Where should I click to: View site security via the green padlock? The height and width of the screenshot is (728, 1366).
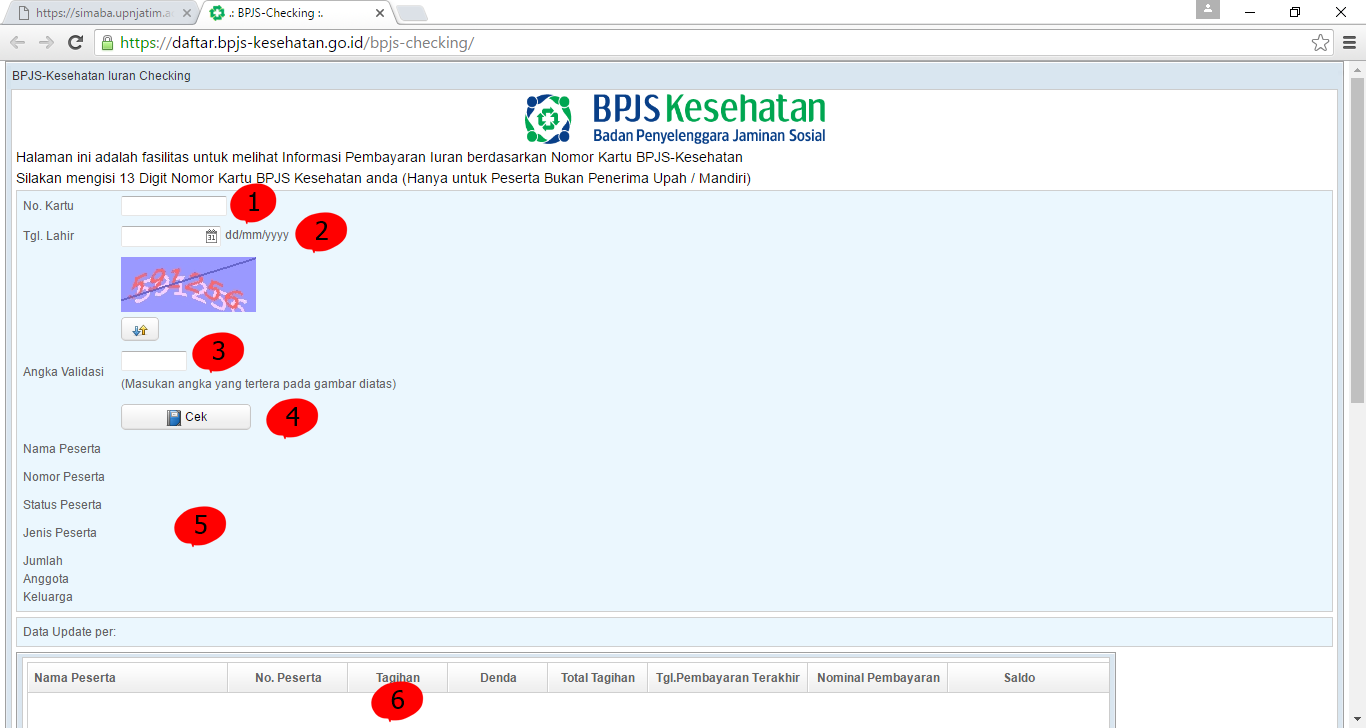[107, 42]
